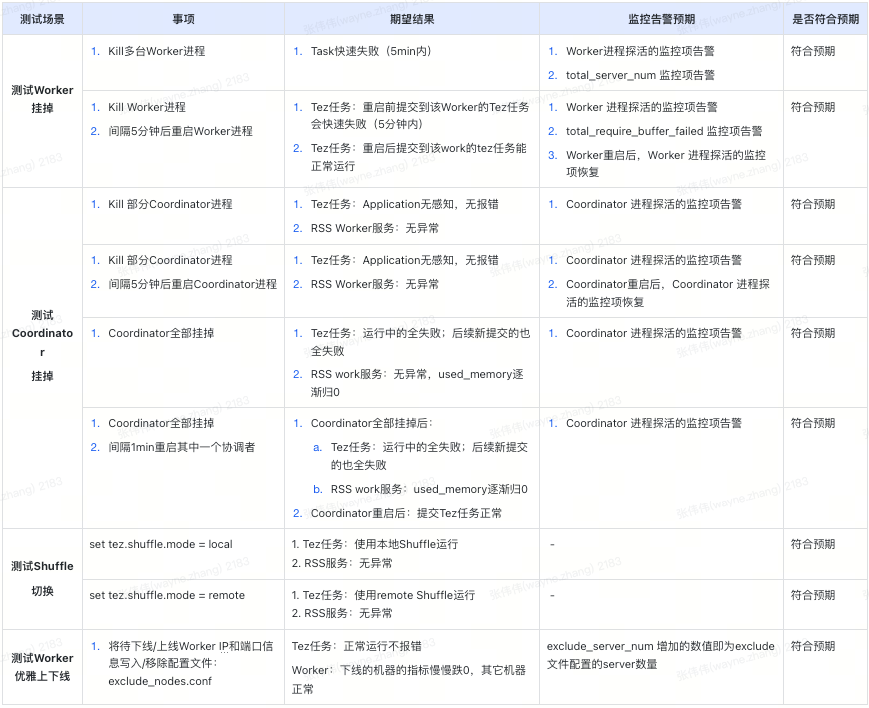The height and width of the screenshot is (708, 869).
Task: Select the "期望结果" column header
Action: pyautogui.click(x=412, y=19)
